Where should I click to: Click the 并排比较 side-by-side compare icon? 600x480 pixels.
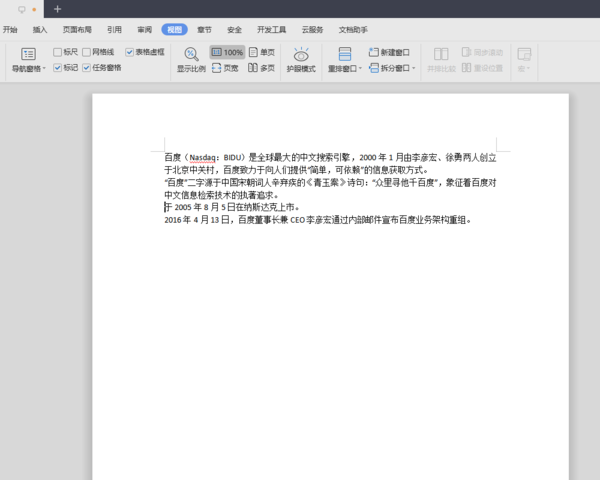(441, 54)
